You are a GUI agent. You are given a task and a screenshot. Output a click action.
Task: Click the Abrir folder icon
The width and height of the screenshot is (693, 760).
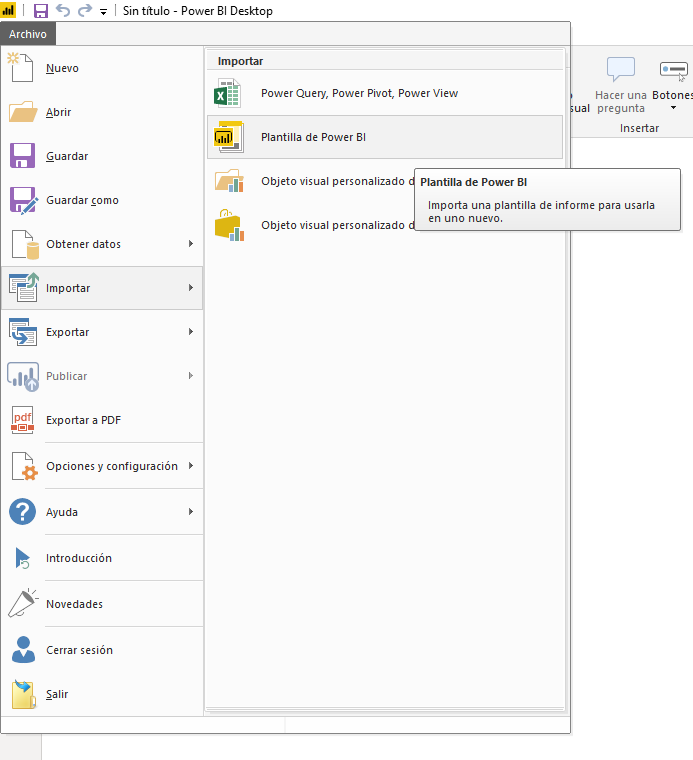tap(23, 112)
